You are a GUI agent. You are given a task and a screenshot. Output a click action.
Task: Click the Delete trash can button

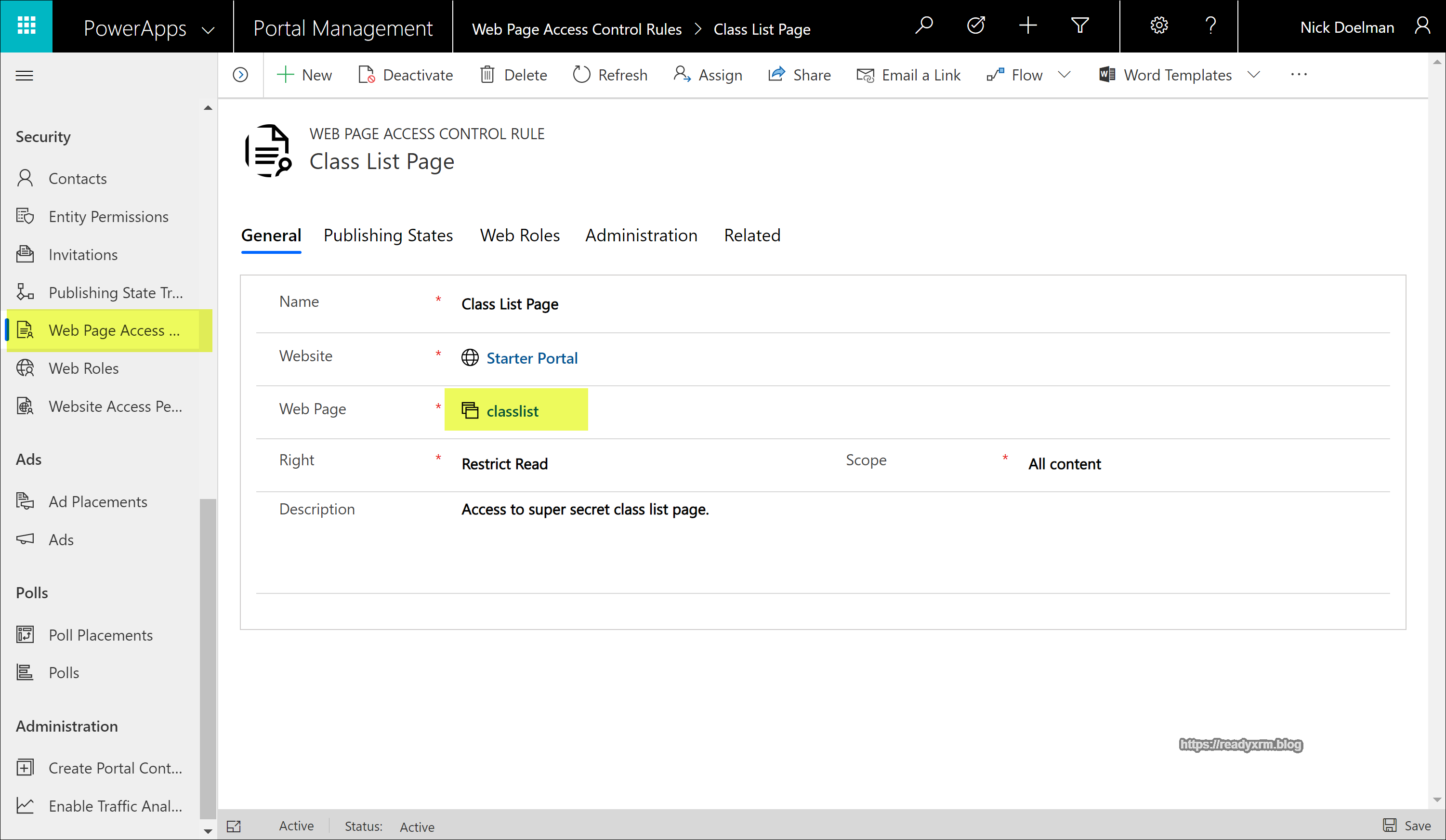[x=513, y=75]
